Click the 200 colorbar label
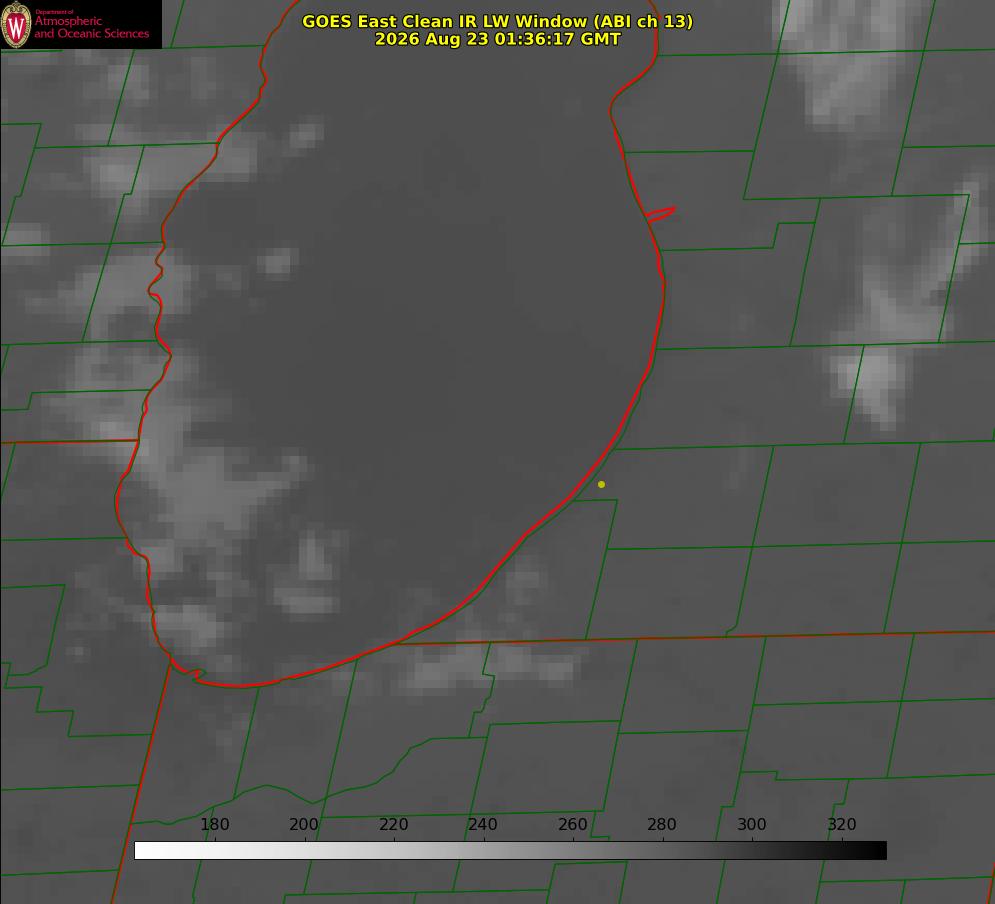This screenshot has height=904, width=995. 304,824
